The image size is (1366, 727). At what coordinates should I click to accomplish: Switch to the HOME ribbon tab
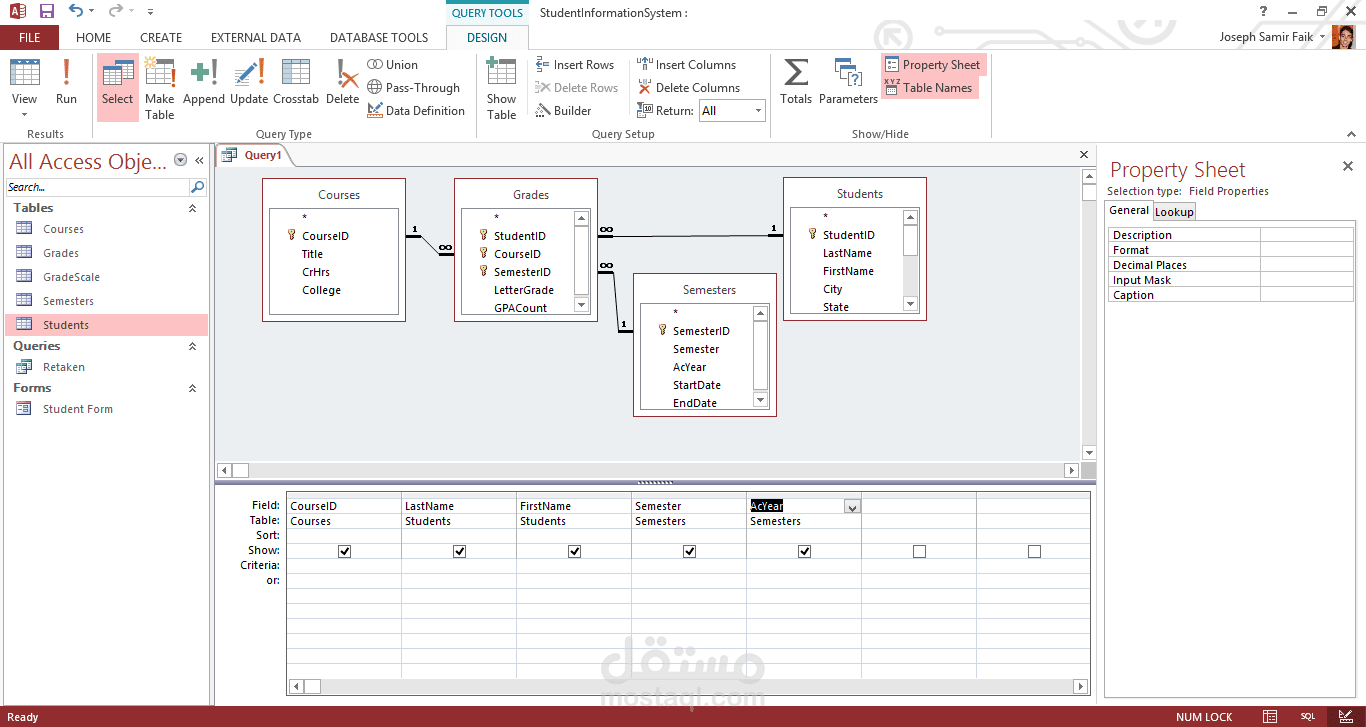coord(93,37)
